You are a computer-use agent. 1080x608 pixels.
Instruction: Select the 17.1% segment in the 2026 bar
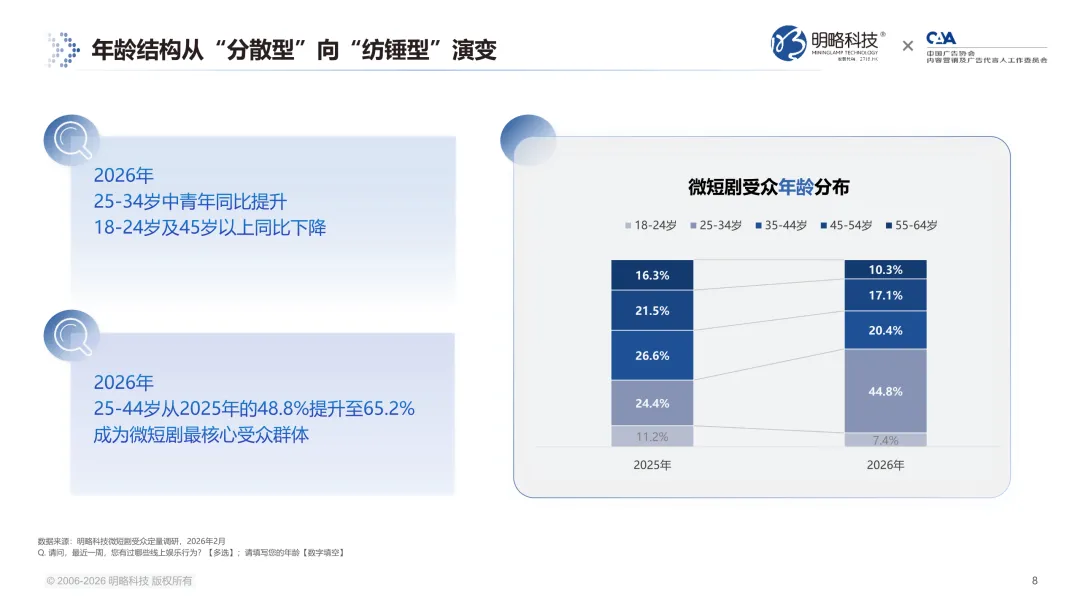[886, 295]
